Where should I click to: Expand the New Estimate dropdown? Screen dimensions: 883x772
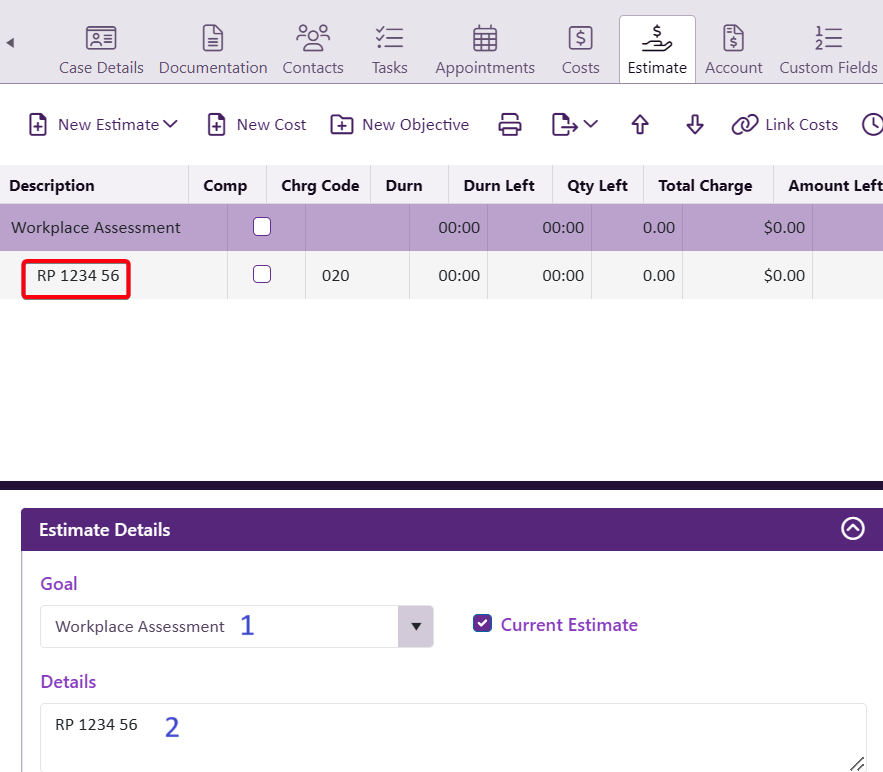103,125
